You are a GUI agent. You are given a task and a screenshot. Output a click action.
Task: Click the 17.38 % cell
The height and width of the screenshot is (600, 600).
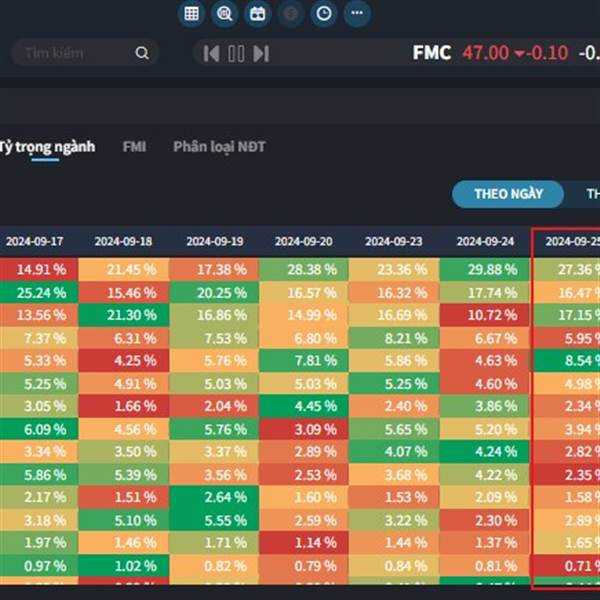point(214,269)
